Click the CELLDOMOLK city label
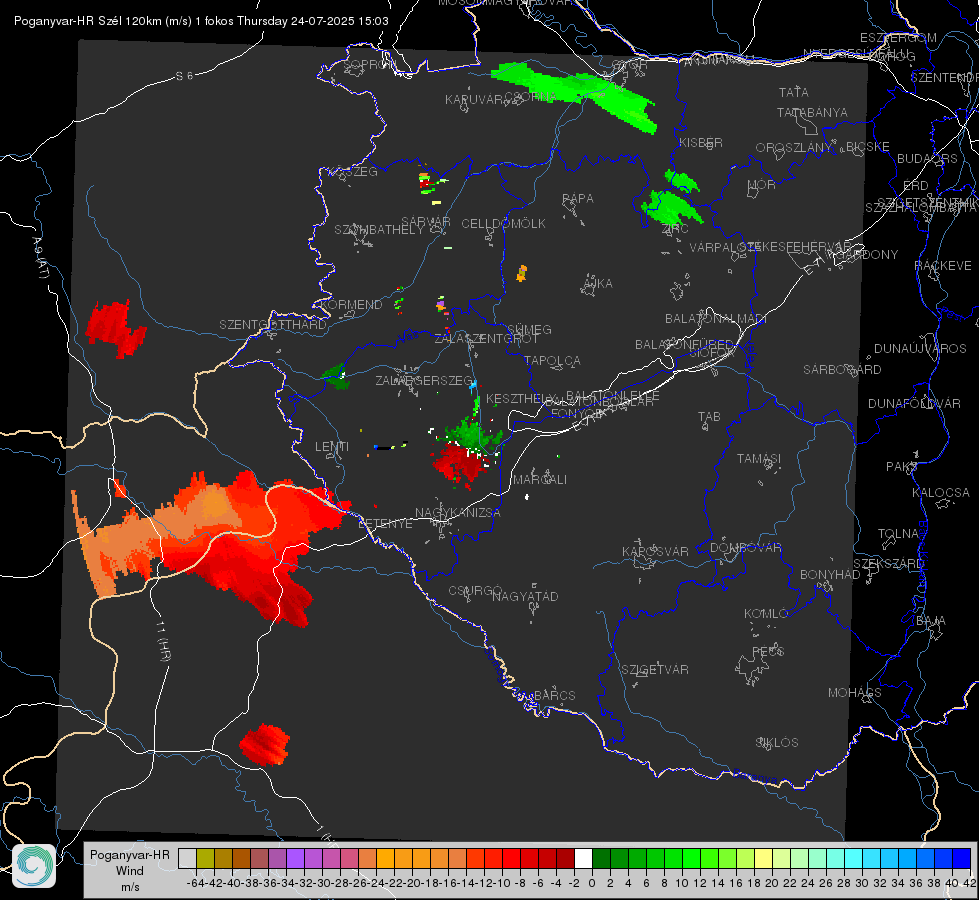Image resolution: width=979 pixels, height=900 pixels. [x=503, y=224]
